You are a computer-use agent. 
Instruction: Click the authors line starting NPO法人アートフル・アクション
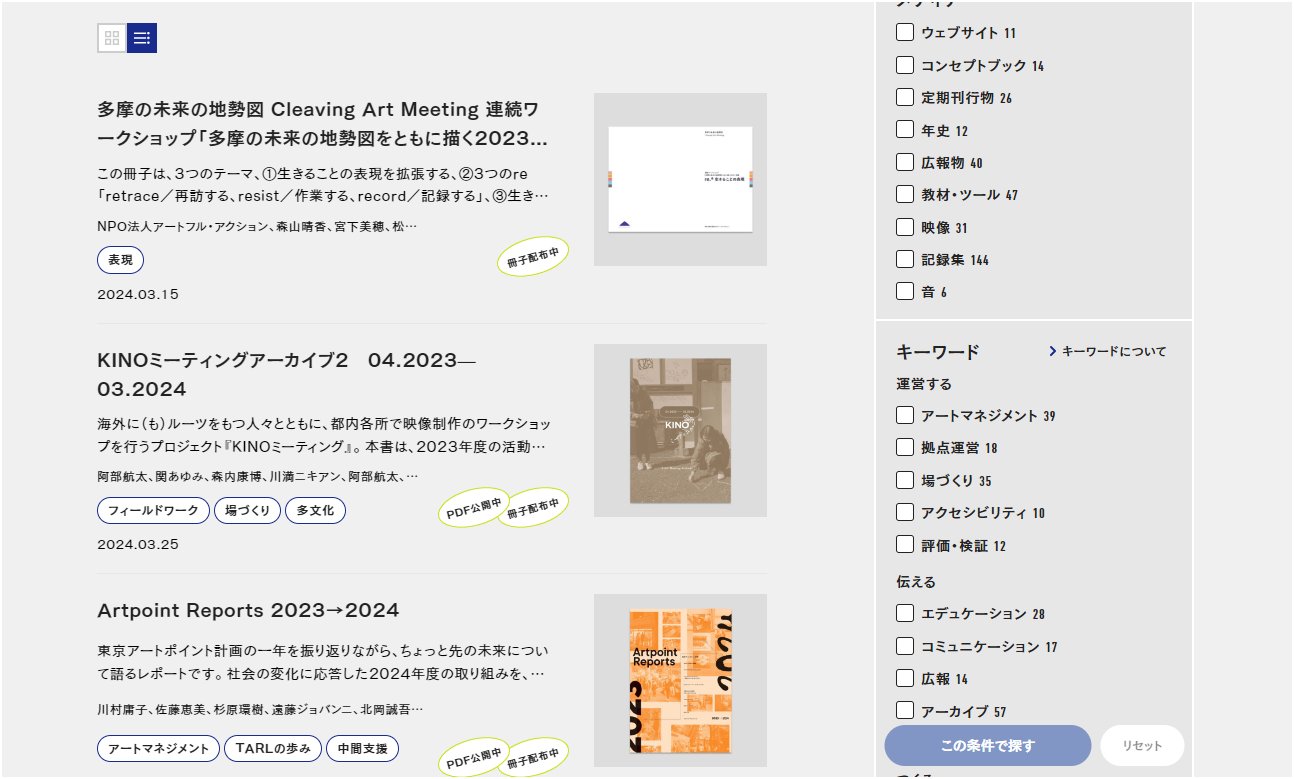(x=257, y=227)
